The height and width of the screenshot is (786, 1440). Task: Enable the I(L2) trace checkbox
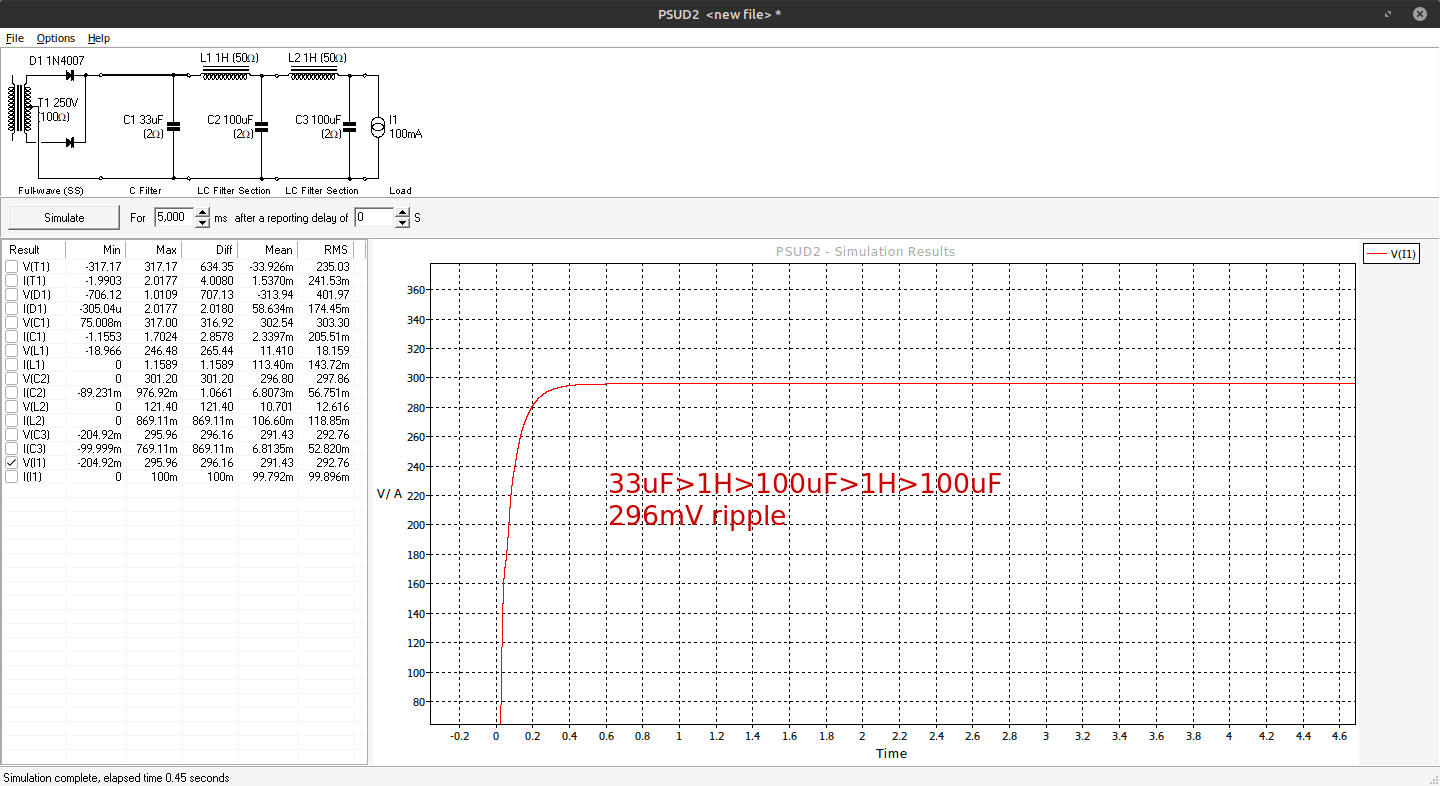pyautogui.click(x=12, y=421)
